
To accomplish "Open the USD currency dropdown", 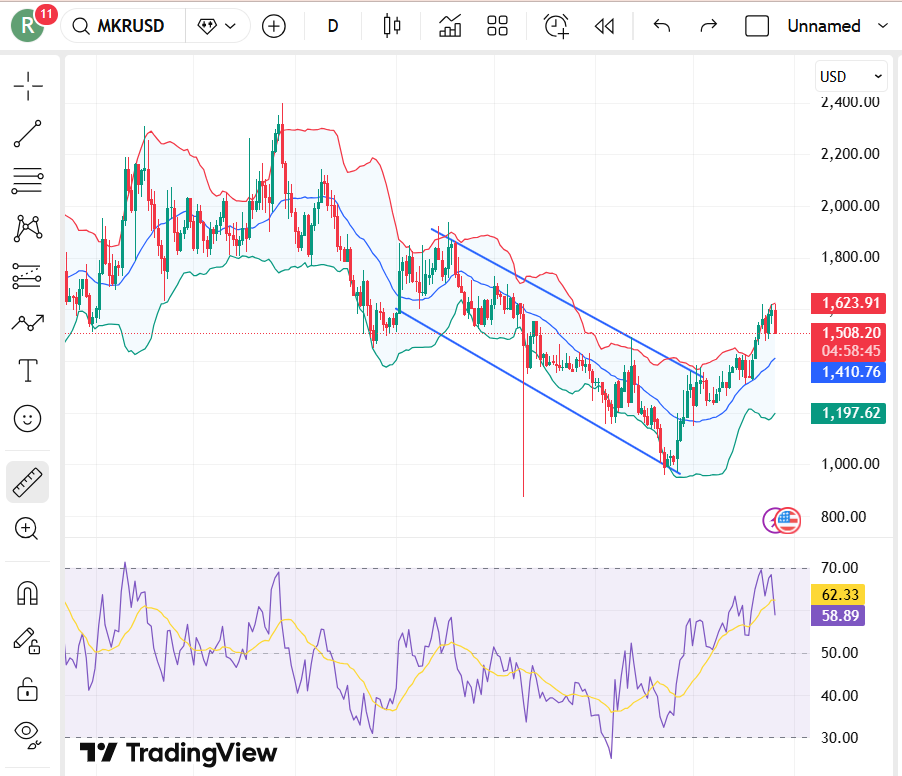I will 850,76.
